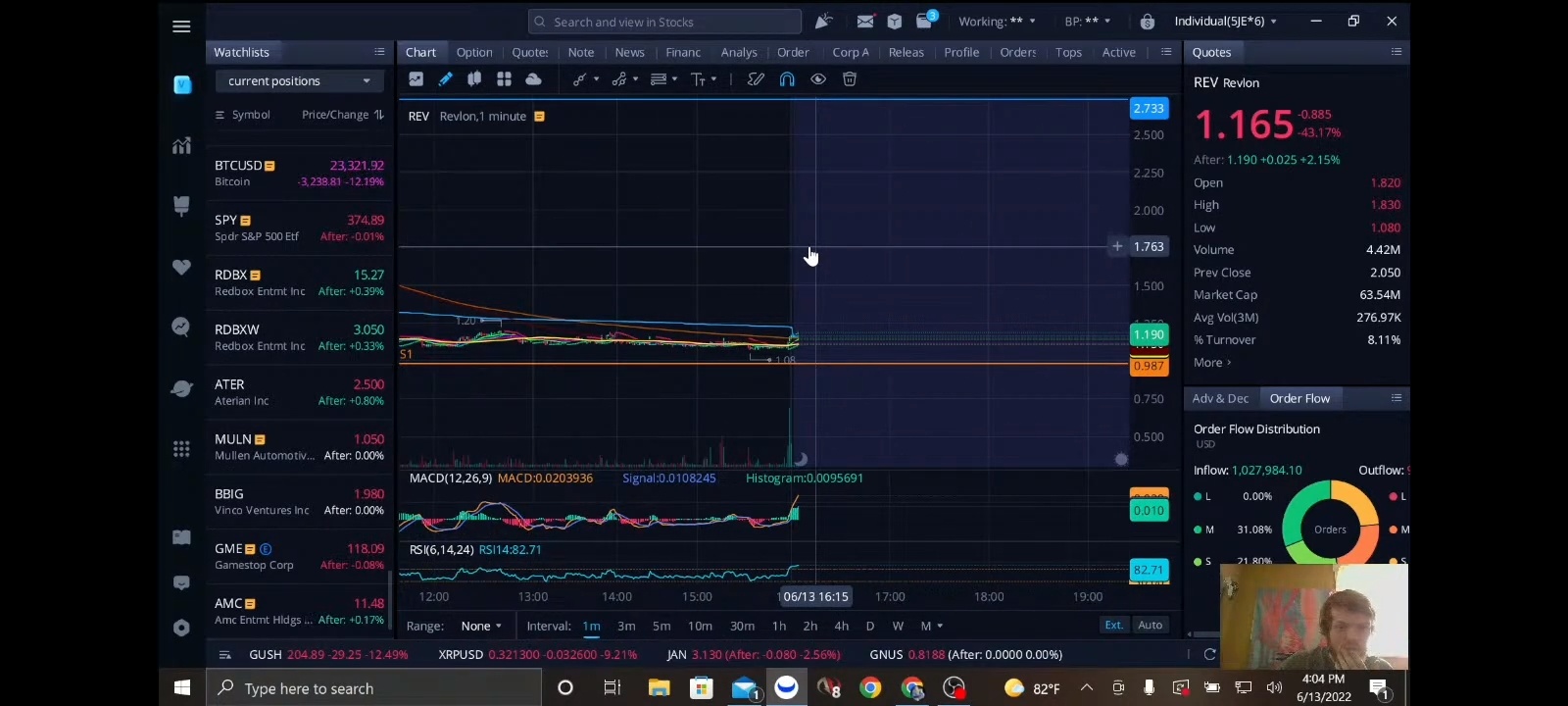This screenshot has width=1568, height=706.
Task: Switch to the Option tab
Action: point(474,52)
